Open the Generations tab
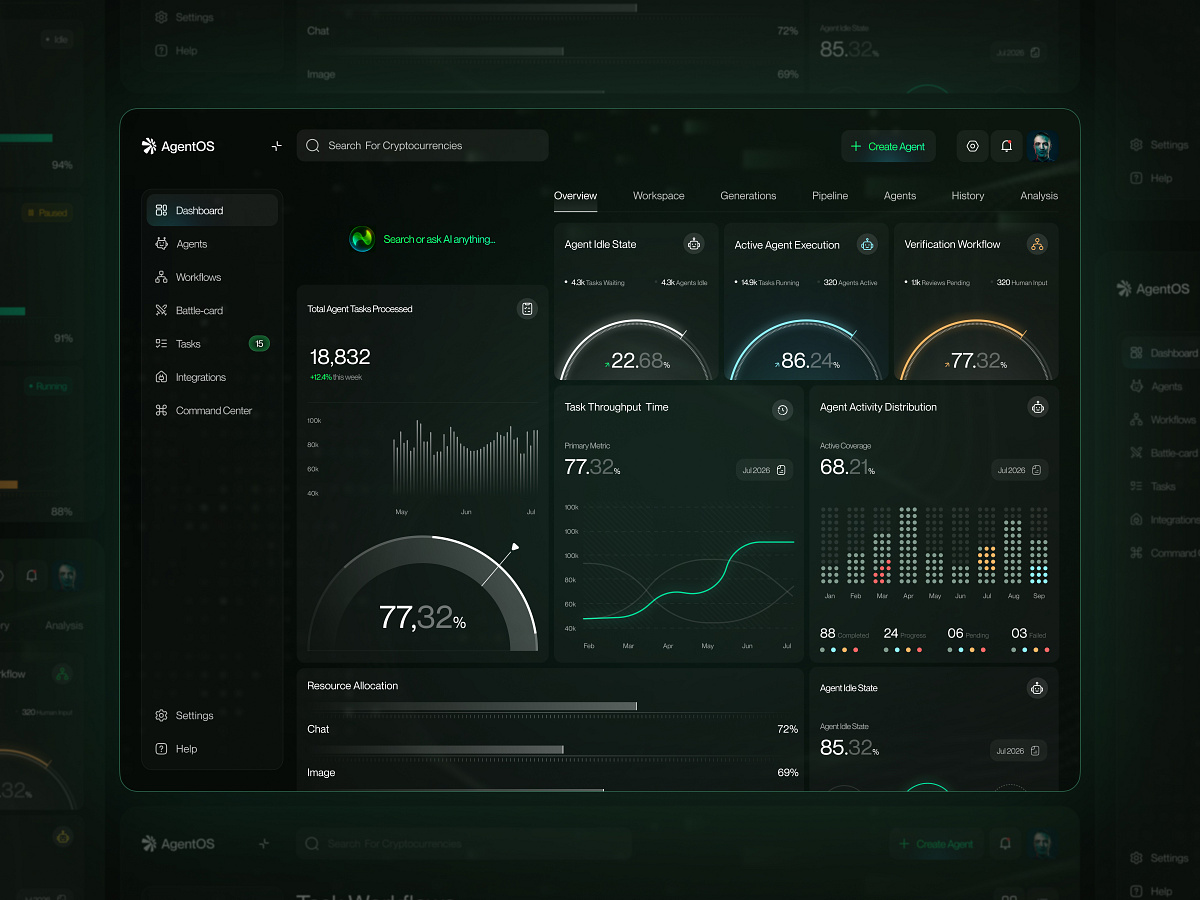Screen dimensions: 1200x900 tap(748, 196)
